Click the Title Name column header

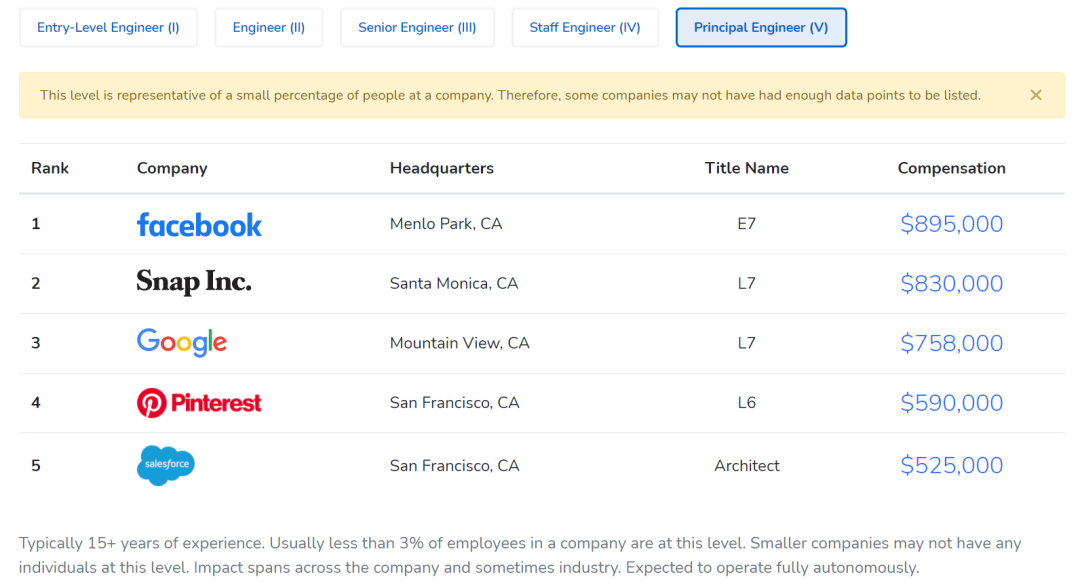[747, 168]
